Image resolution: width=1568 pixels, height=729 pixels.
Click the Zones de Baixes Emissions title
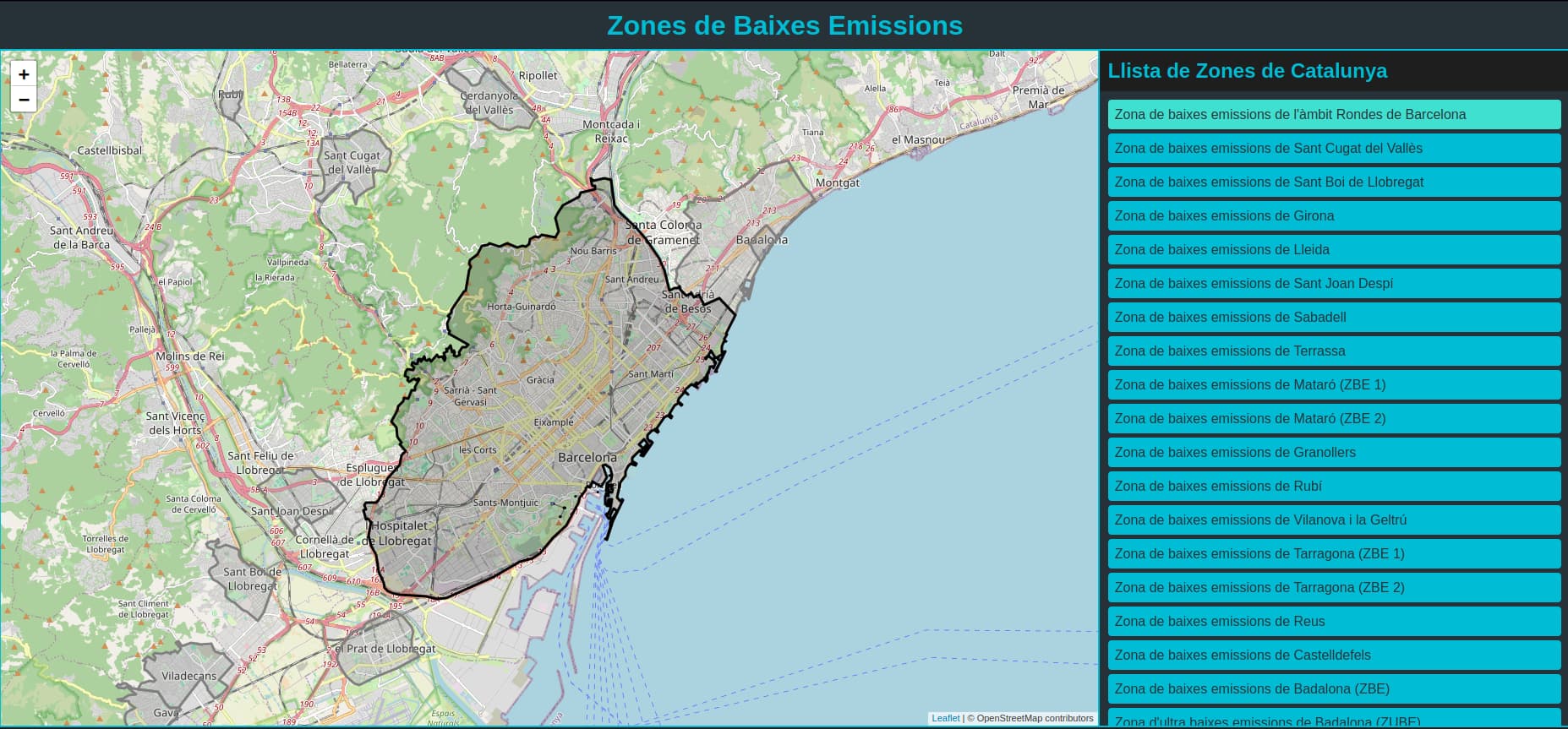point(784,25)
